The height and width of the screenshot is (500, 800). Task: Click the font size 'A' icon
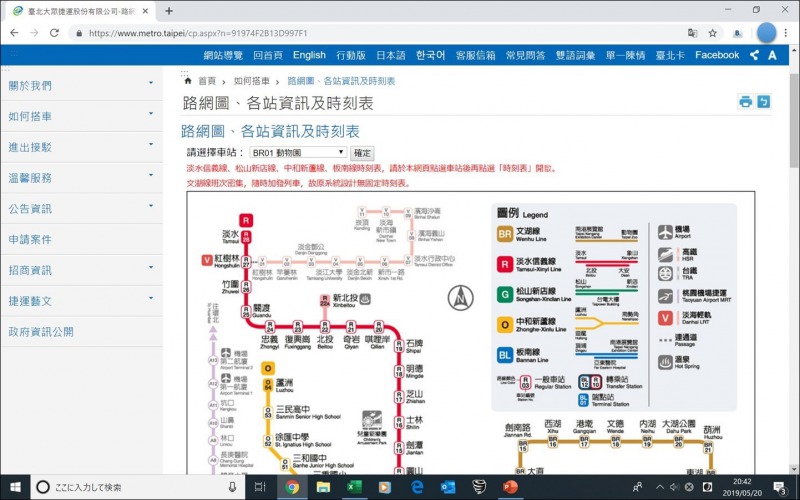(772, 55)
